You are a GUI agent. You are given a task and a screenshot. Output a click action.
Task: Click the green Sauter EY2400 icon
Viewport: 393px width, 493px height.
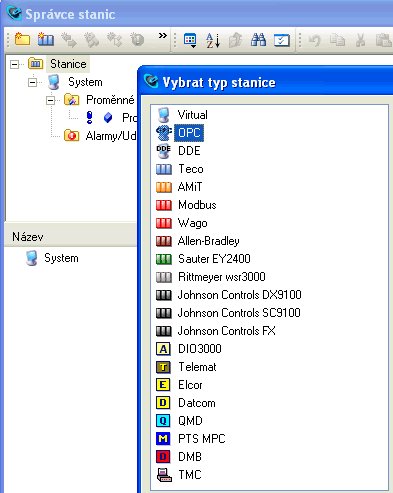[164, 259]
